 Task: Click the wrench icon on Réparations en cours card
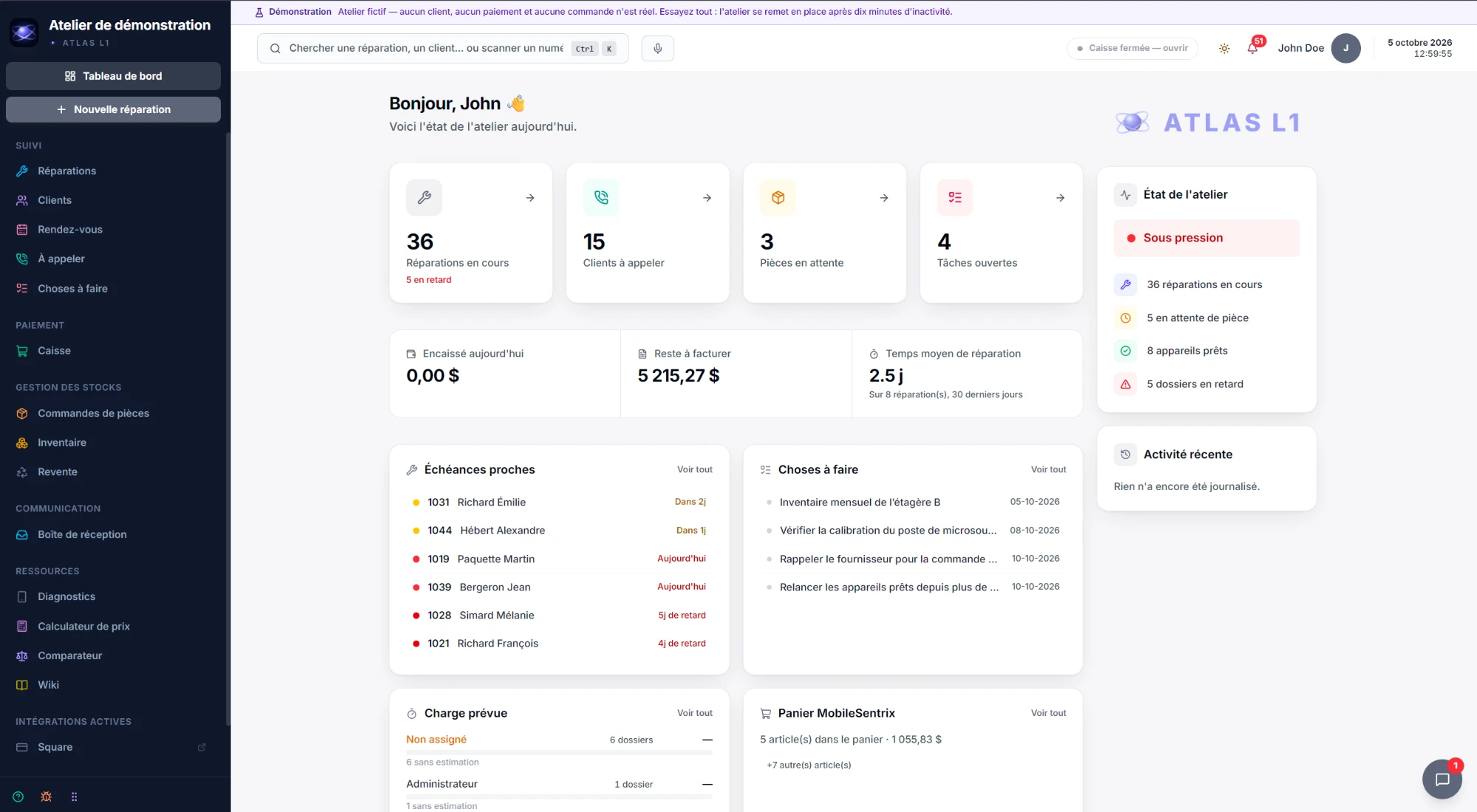point(424,198)
